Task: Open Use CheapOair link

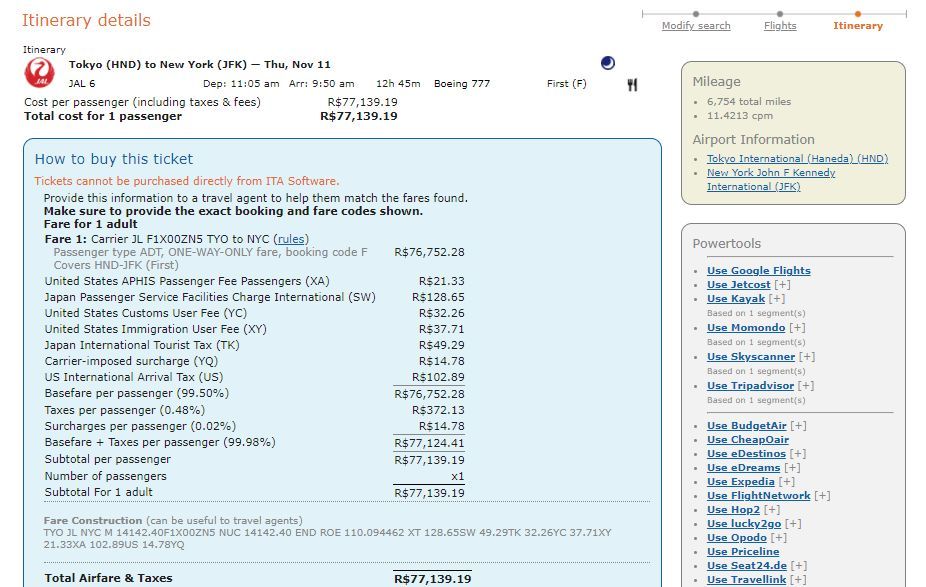Action: (748, 440)
